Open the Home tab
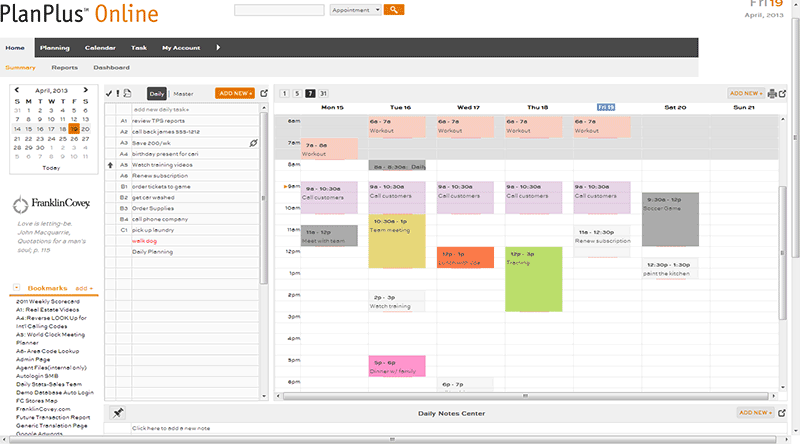Image resolution: width=800 pixels, height=444 pixels. coord(15,47)
